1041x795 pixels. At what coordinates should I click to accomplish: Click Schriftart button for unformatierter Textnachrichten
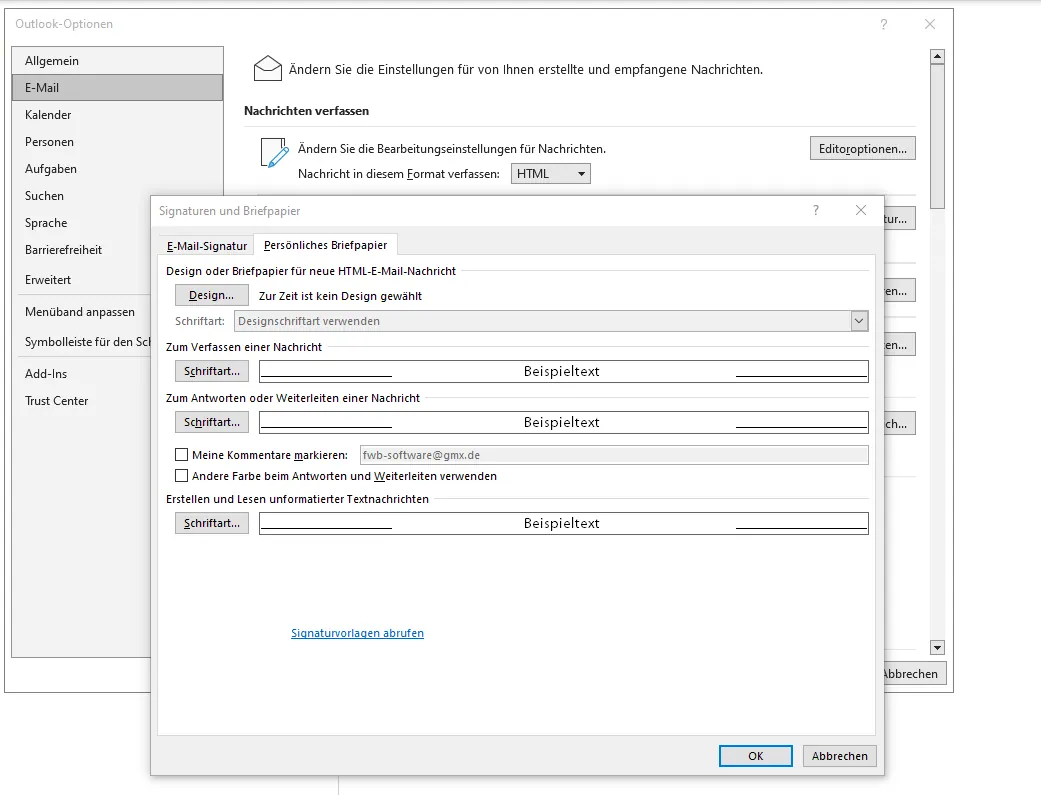click(212, 523)
